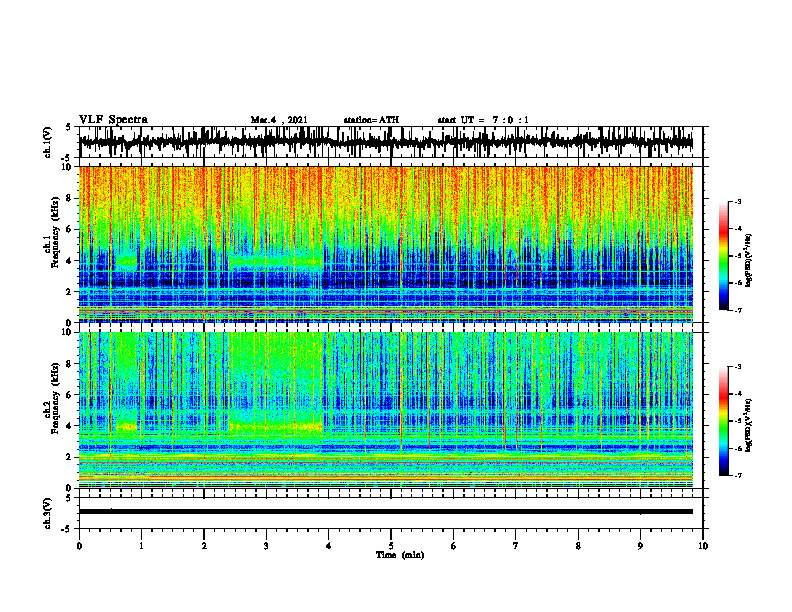
Task: Click time axis tick label "10"
Action: (x=703, y=546)
